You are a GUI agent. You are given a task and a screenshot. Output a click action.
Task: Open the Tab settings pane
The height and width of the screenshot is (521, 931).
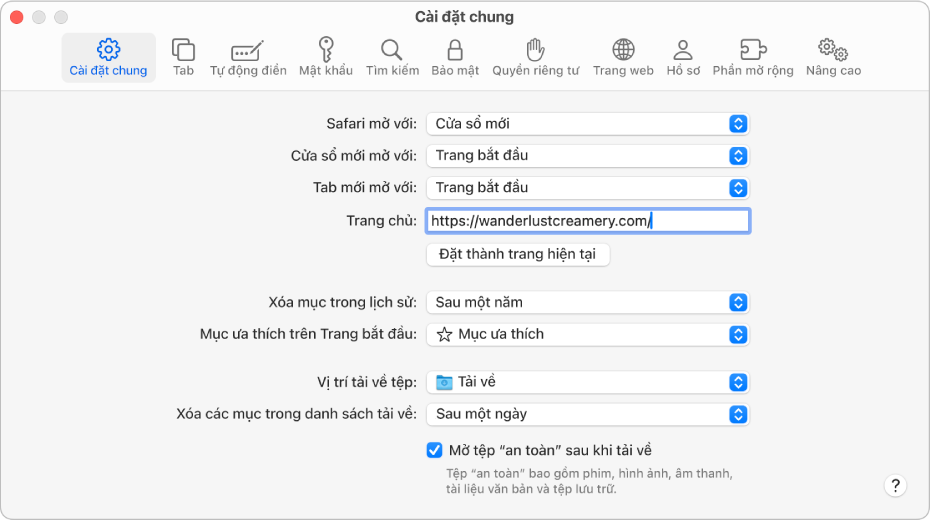(x=183, y=57)
